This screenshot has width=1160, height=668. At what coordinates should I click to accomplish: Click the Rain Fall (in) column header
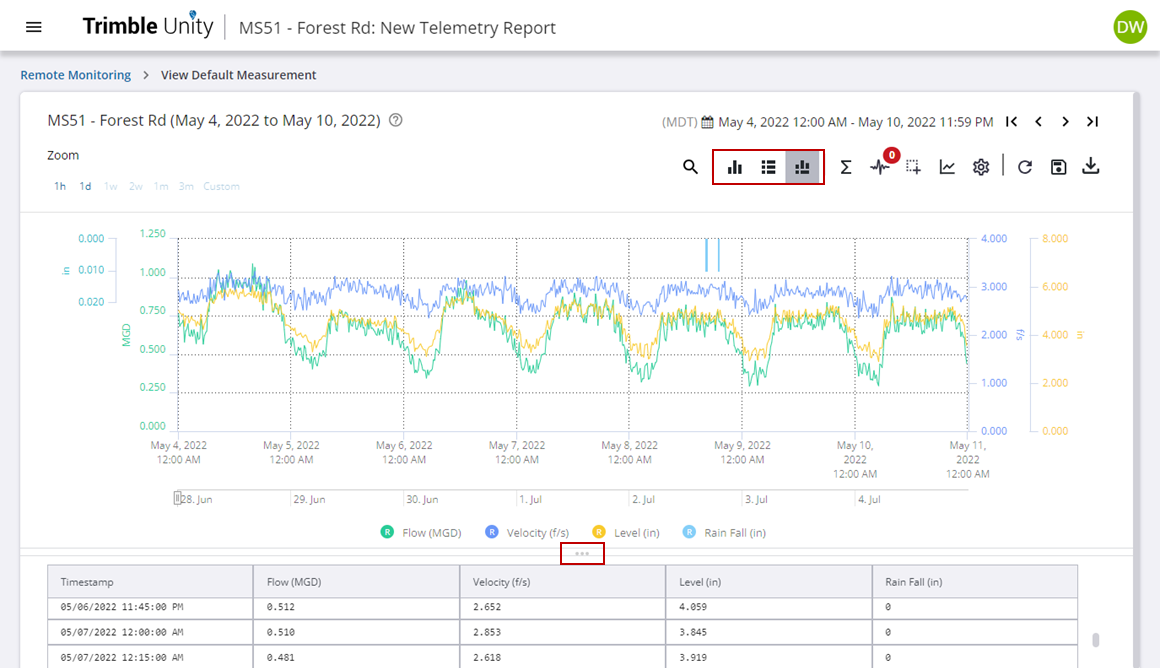point(975,582)
